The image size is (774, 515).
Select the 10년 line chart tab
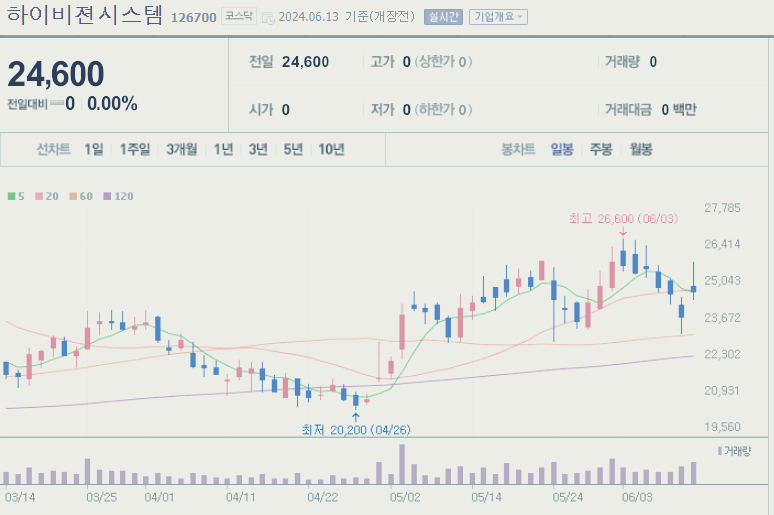[x=331, y=149]
